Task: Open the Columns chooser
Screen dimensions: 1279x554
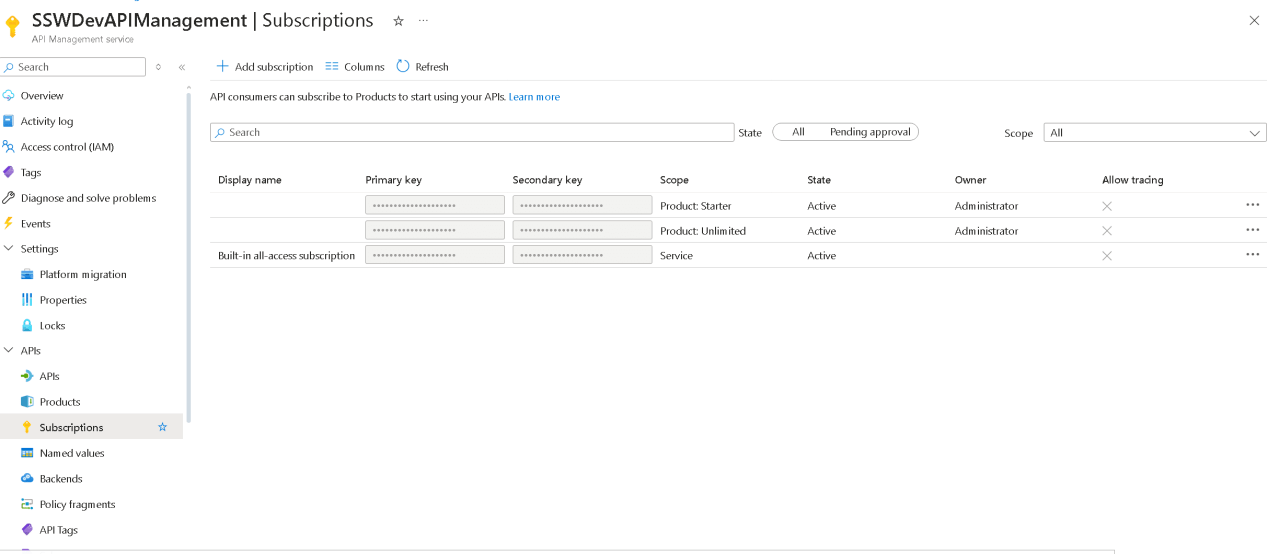Action: click(x=355, y=67)
